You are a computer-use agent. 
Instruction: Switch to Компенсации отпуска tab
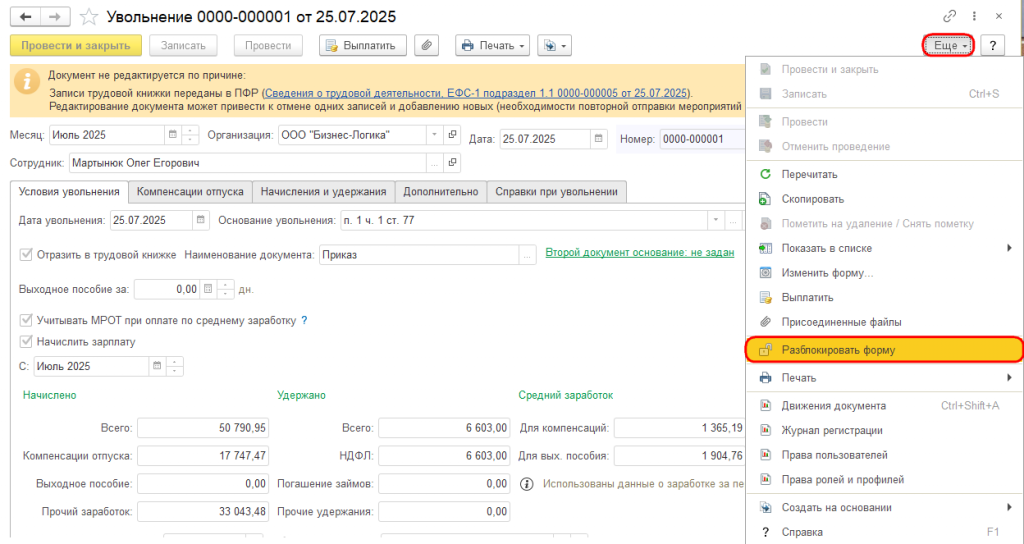[190, 192]
